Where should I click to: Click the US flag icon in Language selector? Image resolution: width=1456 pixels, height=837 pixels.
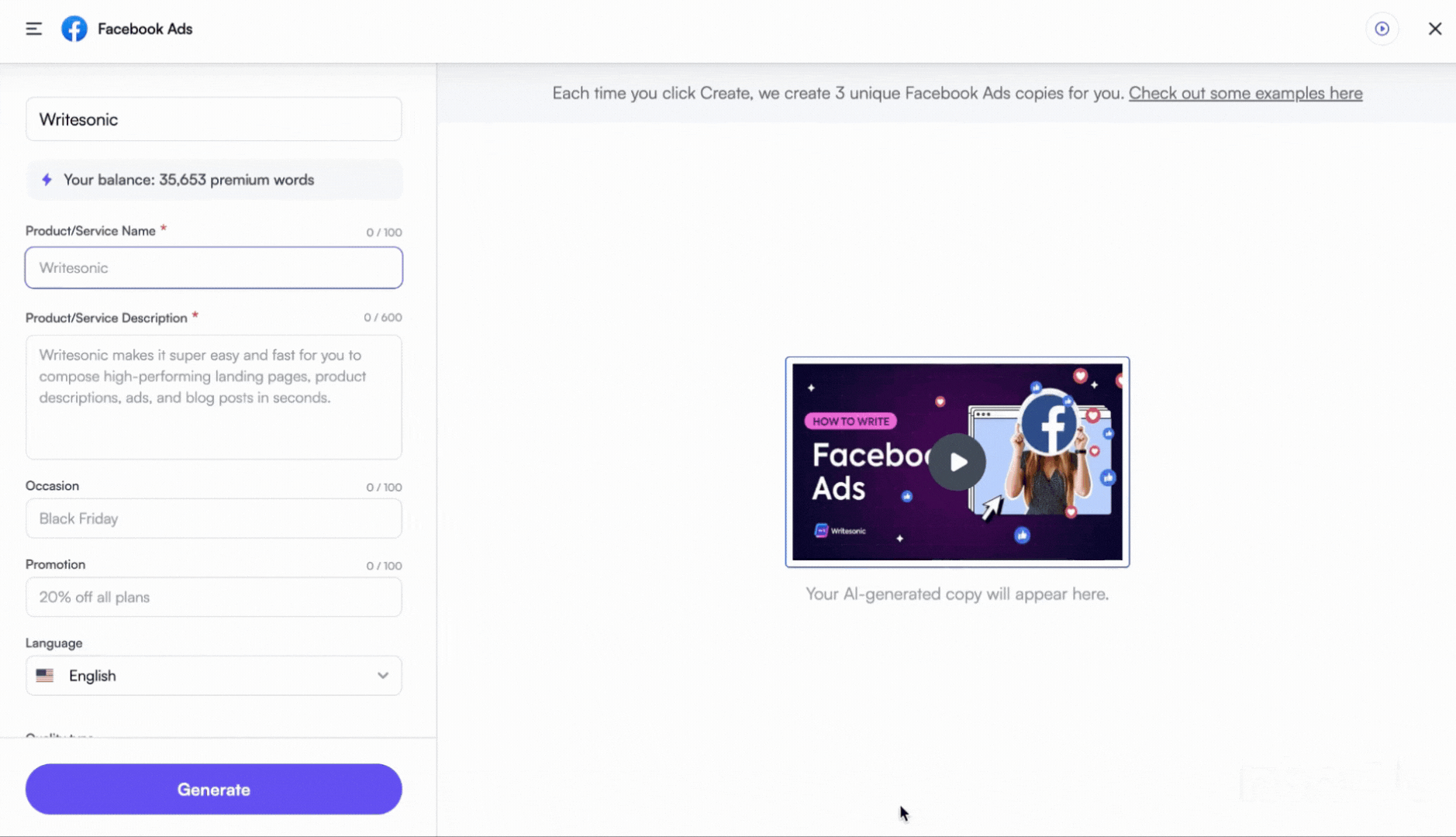(45, 675)
